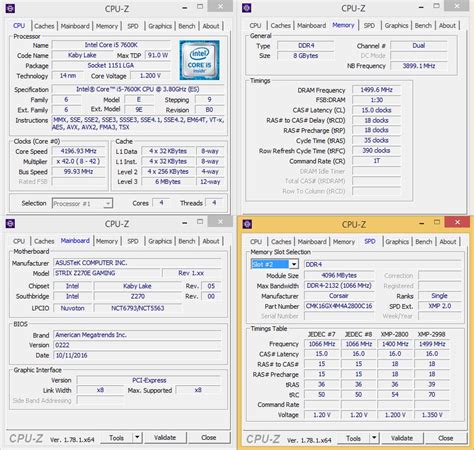This screenshot has height=450, width=474.
Task: Click the Intel Core i5 logo badge
Action: tap(199, 60)
